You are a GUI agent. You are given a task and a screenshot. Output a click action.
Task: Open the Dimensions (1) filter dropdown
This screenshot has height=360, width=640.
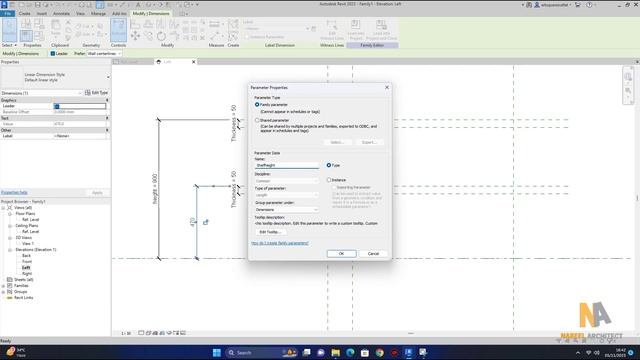coord(41,93)
